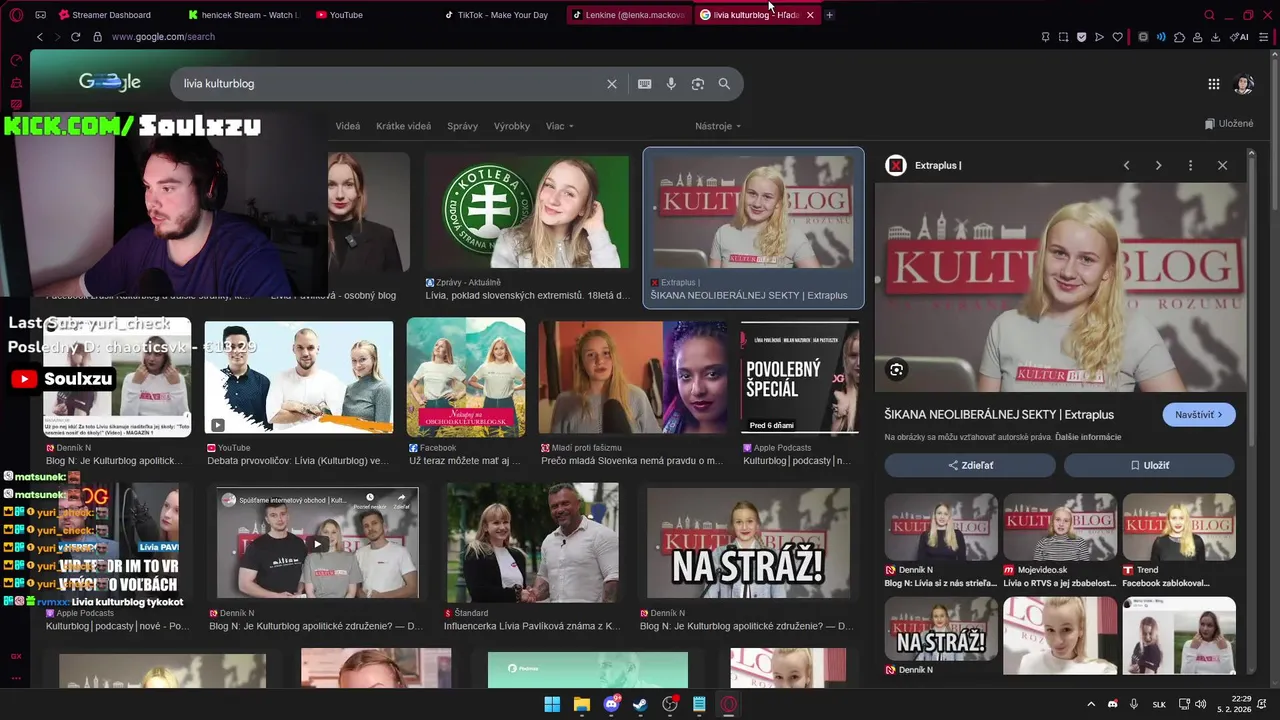This screenshot has width=1280, height=720.
Task: Open the Uložené saved items
Action: pyautogui.click(x=1229, y=124)
